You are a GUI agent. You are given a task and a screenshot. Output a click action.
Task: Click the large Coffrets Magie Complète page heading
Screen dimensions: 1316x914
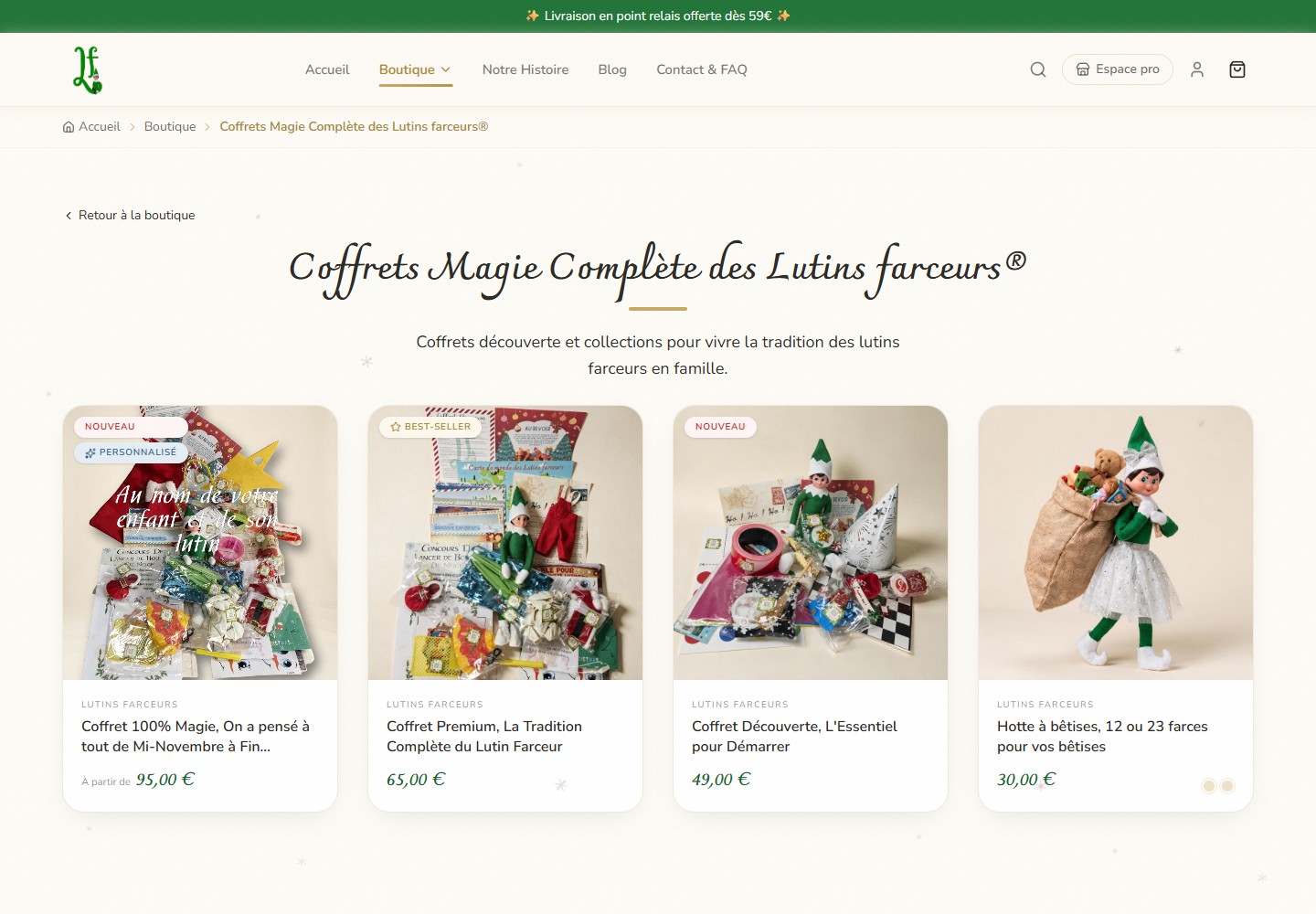tap(658, 270)
